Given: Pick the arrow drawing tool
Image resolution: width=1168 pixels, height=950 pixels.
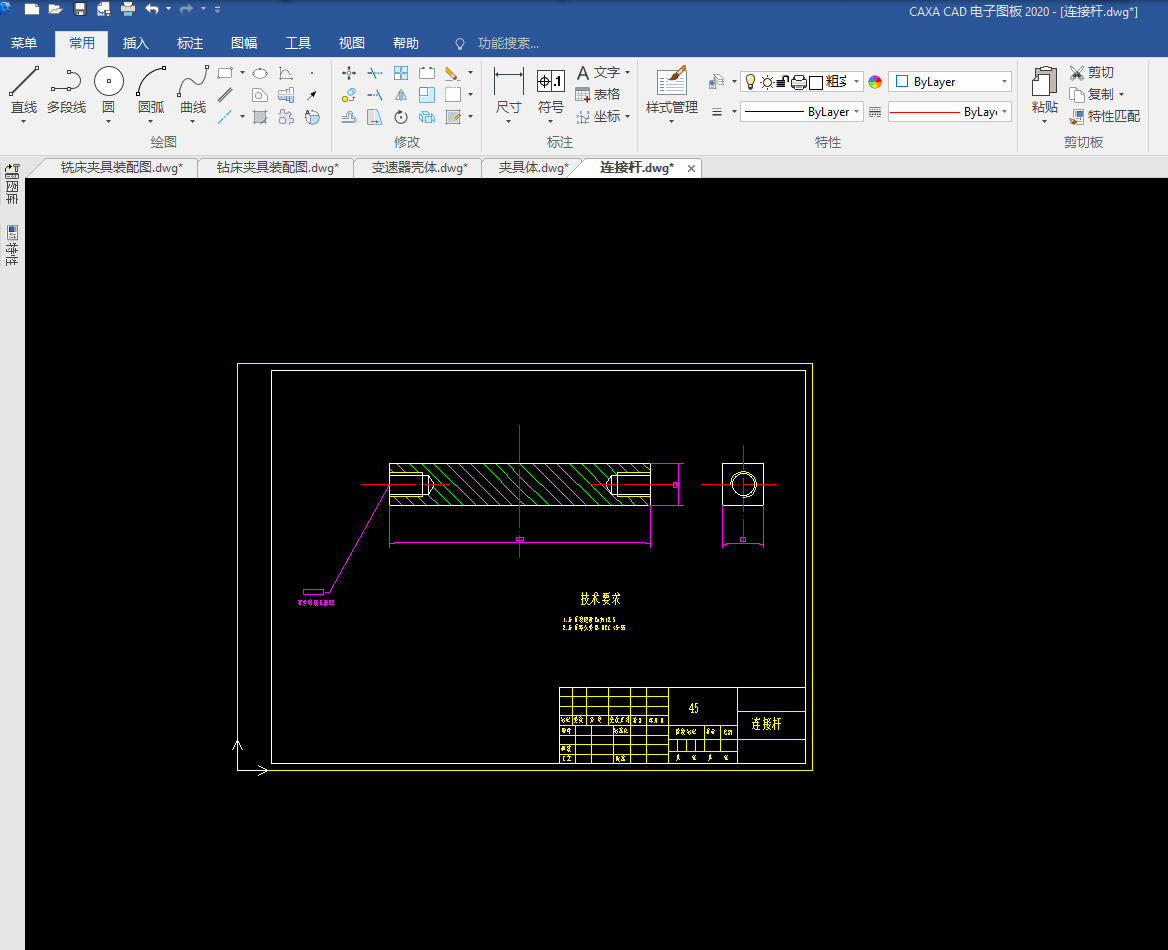Looking at the screenshot, I should (x=311, y=95).
